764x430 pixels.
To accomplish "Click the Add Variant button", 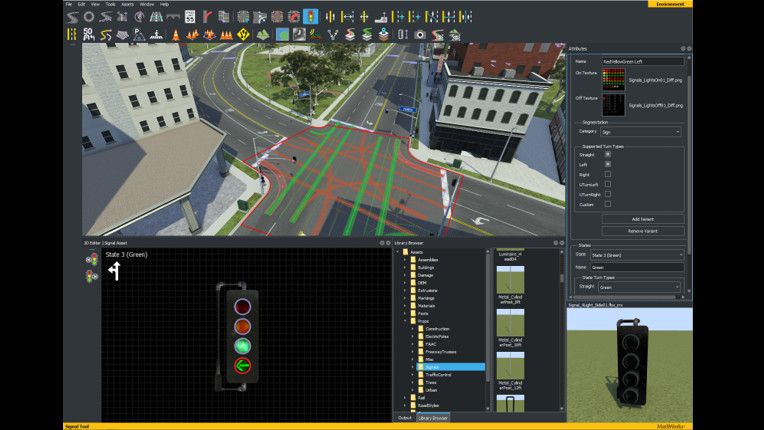I will click(643, 219).
